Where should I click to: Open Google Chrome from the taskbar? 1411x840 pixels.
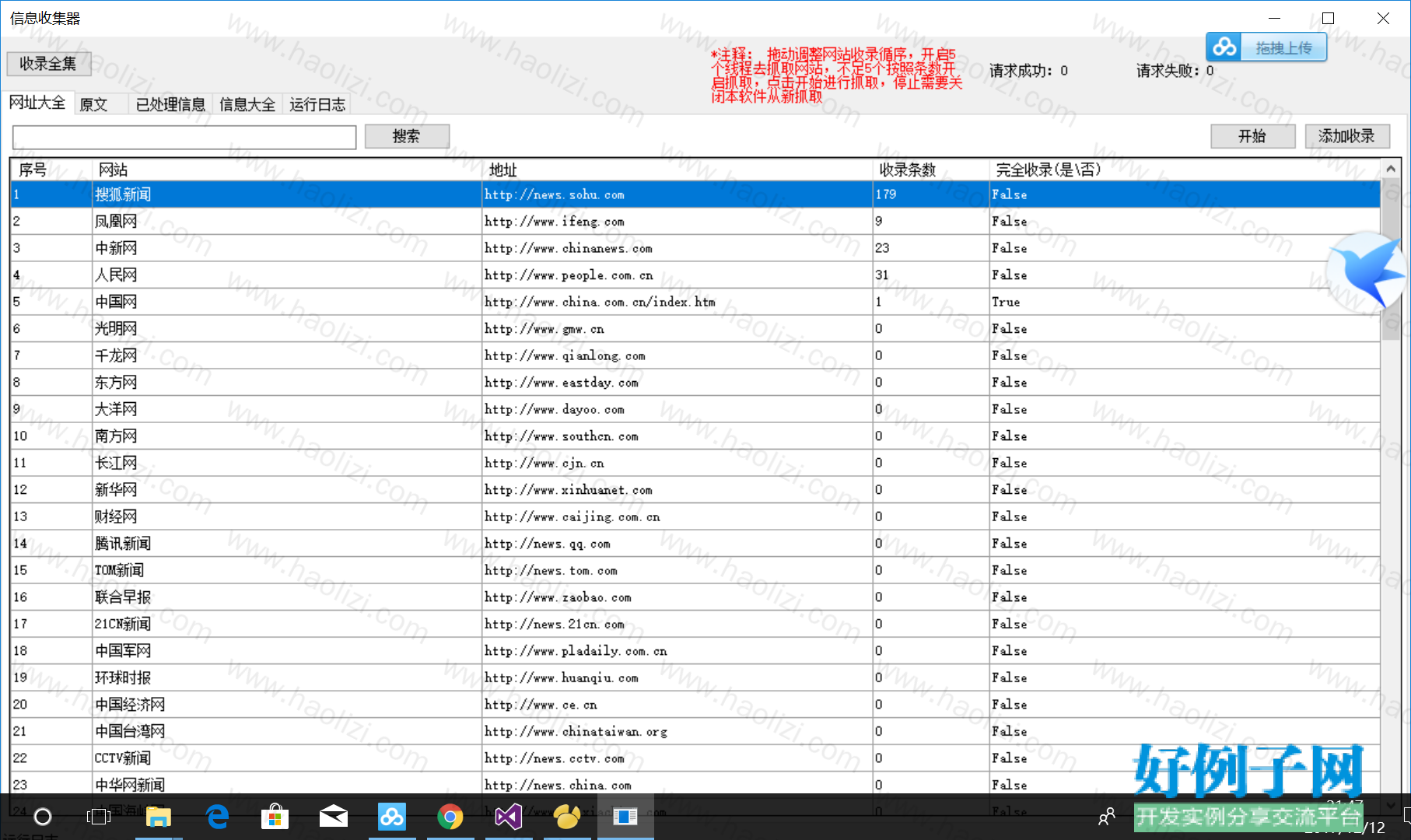[x=450, y=816]
